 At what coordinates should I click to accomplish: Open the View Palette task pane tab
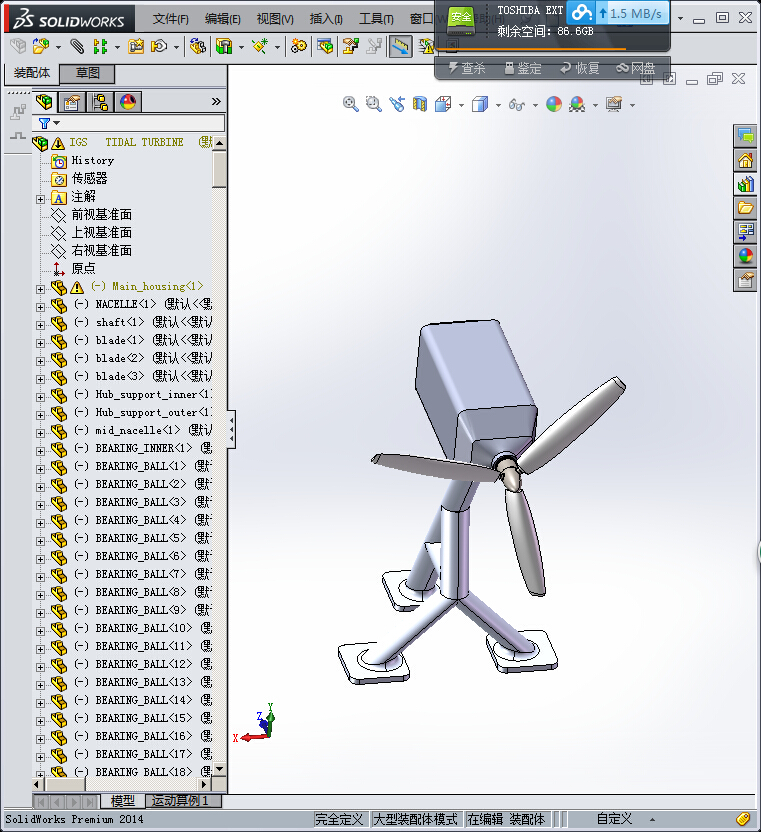[745, 231]
